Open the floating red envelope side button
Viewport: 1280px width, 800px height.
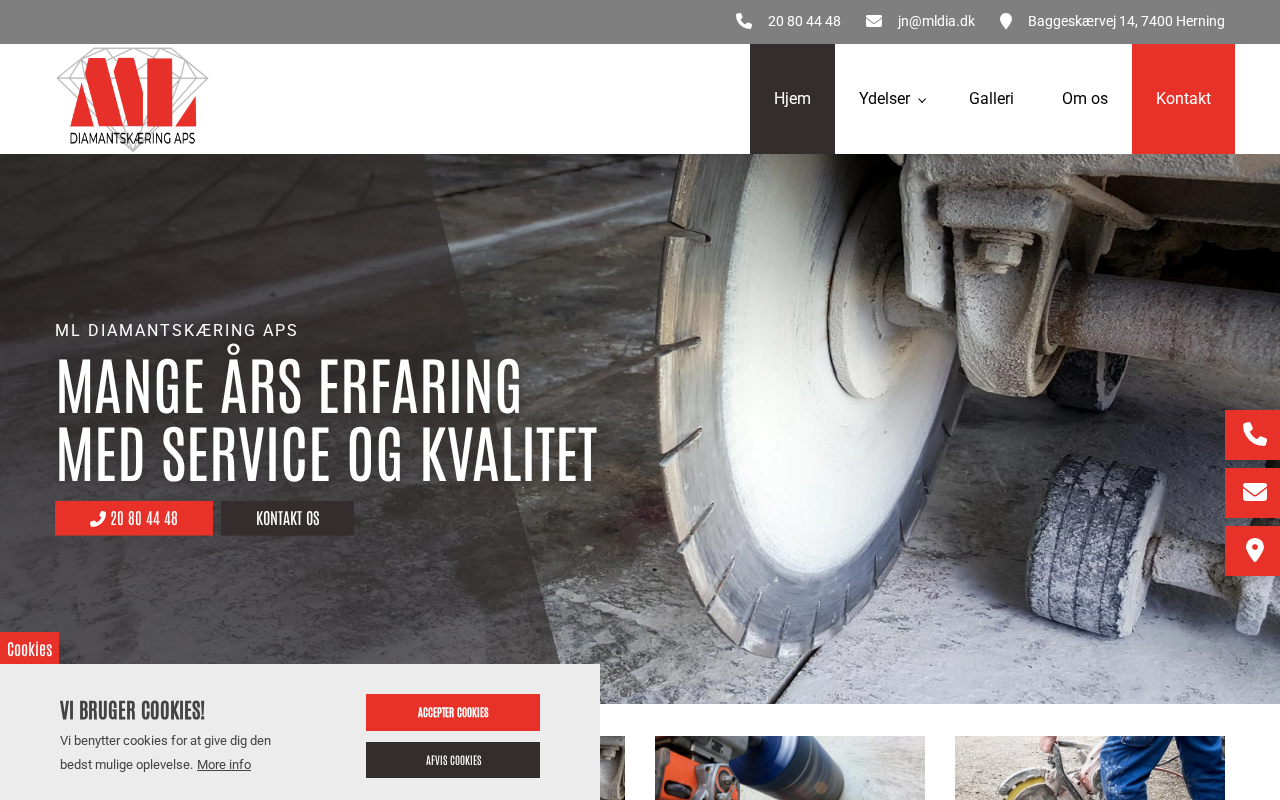(x=1254, y=492)
